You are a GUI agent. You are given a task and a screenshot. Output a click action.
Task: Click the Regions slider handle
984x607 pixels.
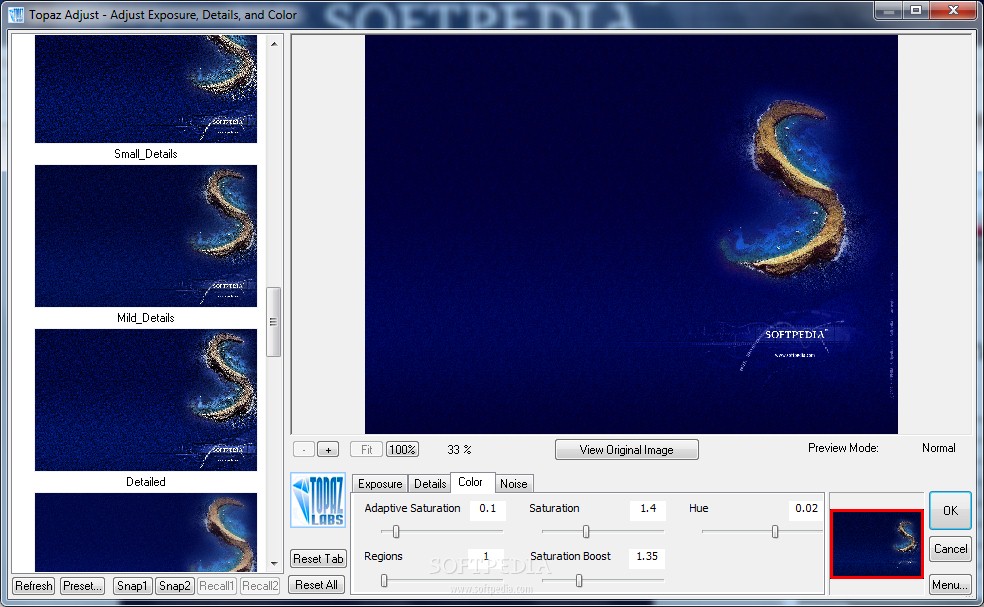(x=384, y=581)
